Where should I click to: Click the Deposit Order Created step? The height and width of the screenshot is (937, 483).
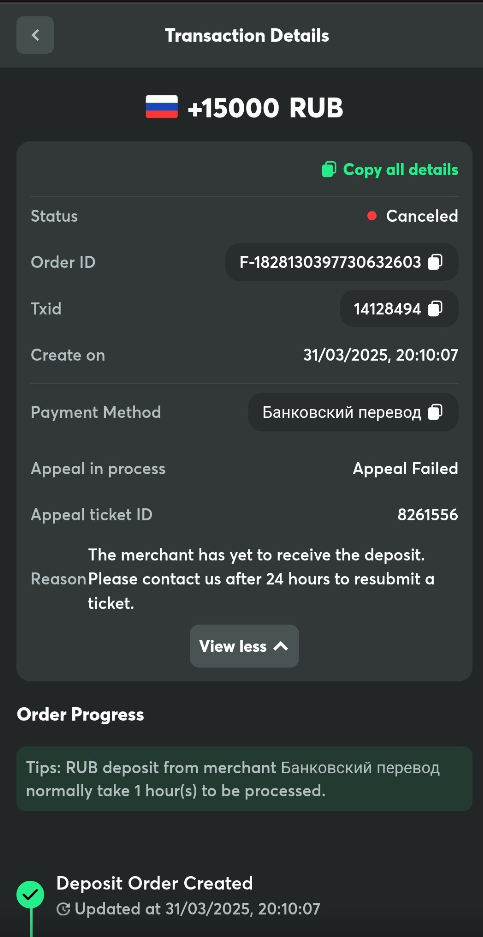[154, 883]
